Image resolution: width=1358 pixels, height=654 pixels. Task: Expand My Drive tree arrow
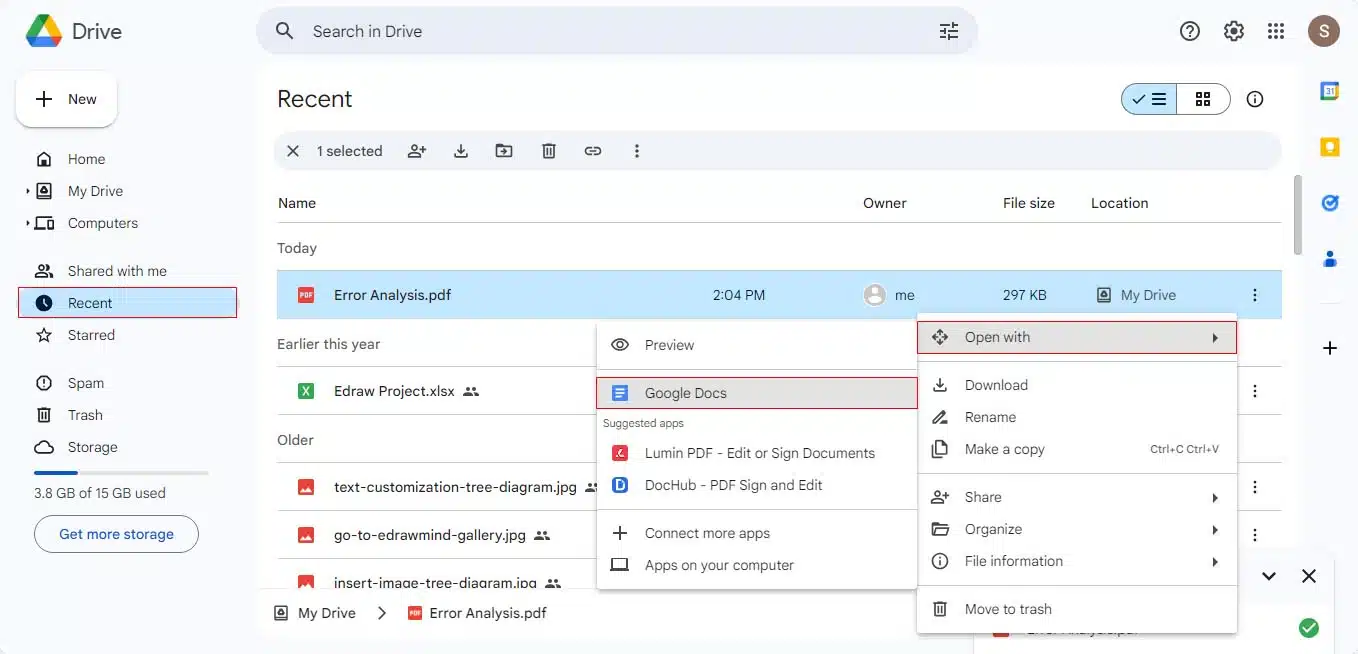[x=28, y=191]
